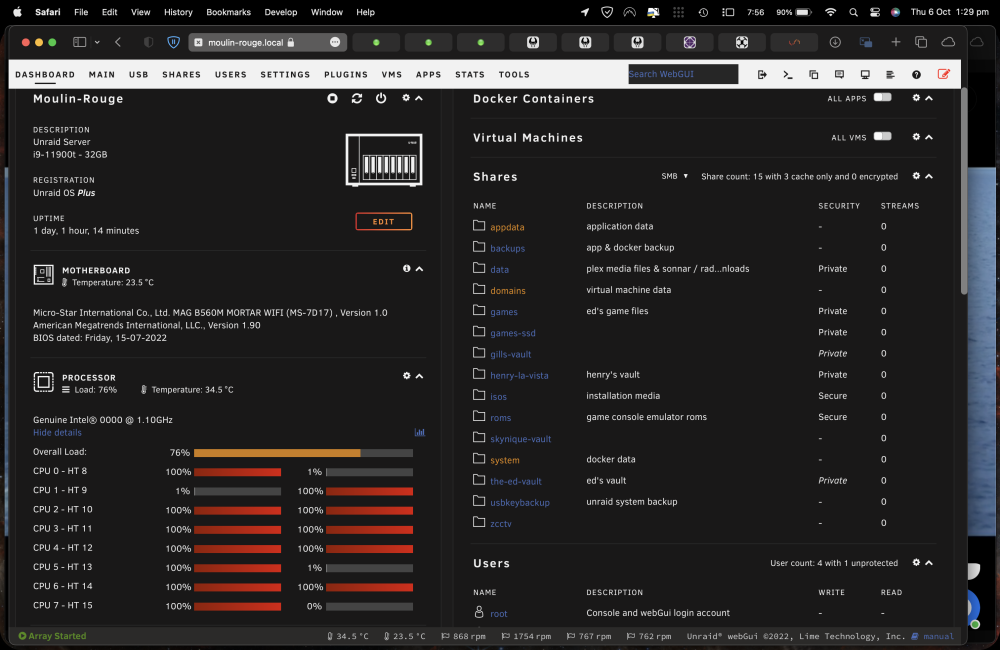Click the Edit button for server description
Screen dimensions: 1000x650
383,221
